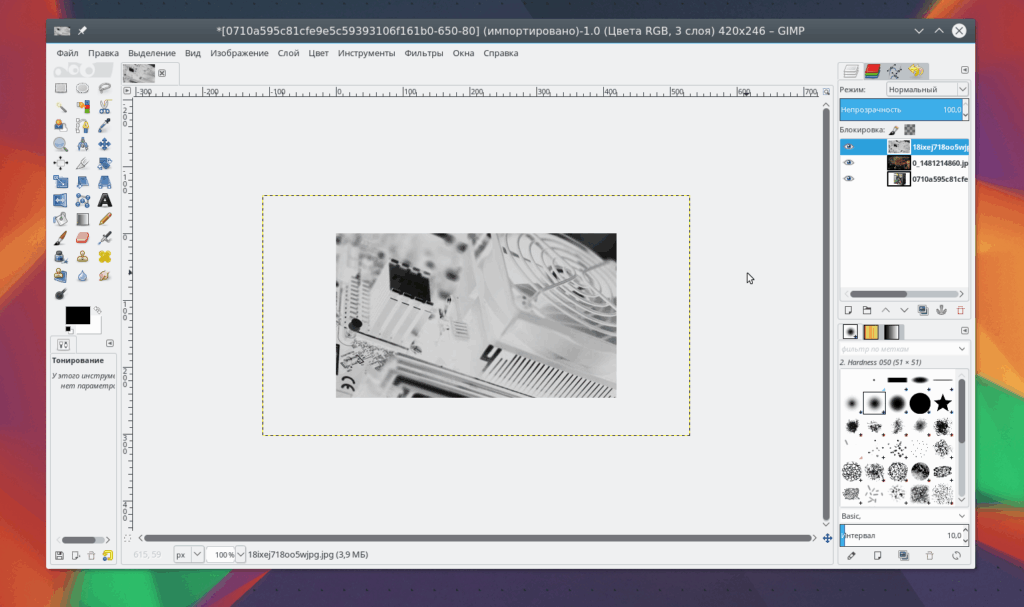Open the Фильтры menu
The height and width of the screenshot is (607, 1024).
coord(423,54)
